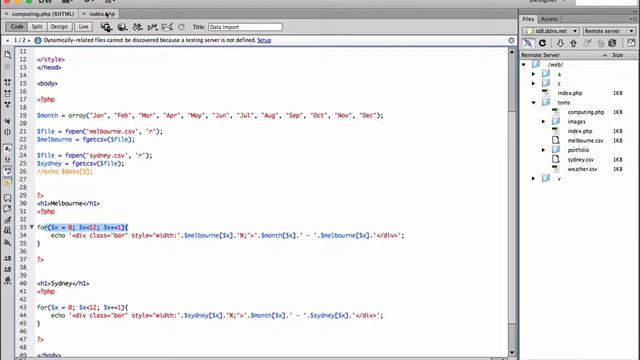Image resolution: width=640 pixels, height=360 pixels.
Task: Collapse code fold triangle at line 33
Action: [x=31, y=227]
